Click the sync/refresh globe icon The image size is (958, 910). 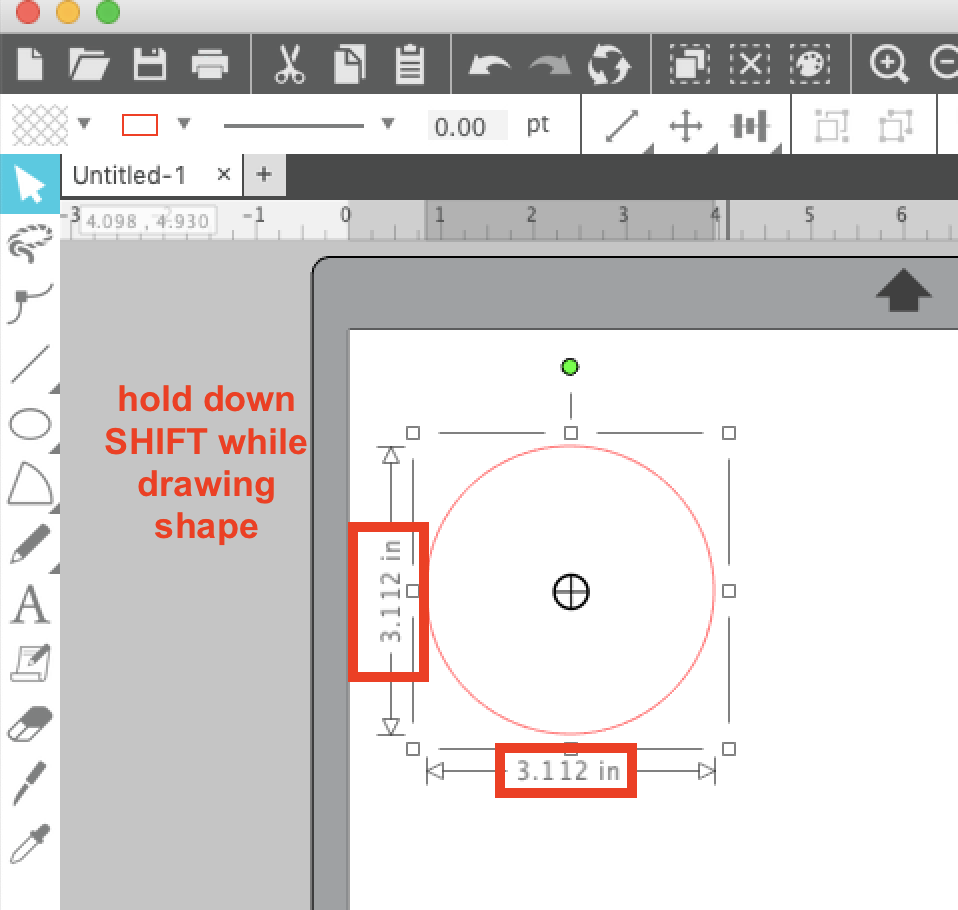(609, 64)
